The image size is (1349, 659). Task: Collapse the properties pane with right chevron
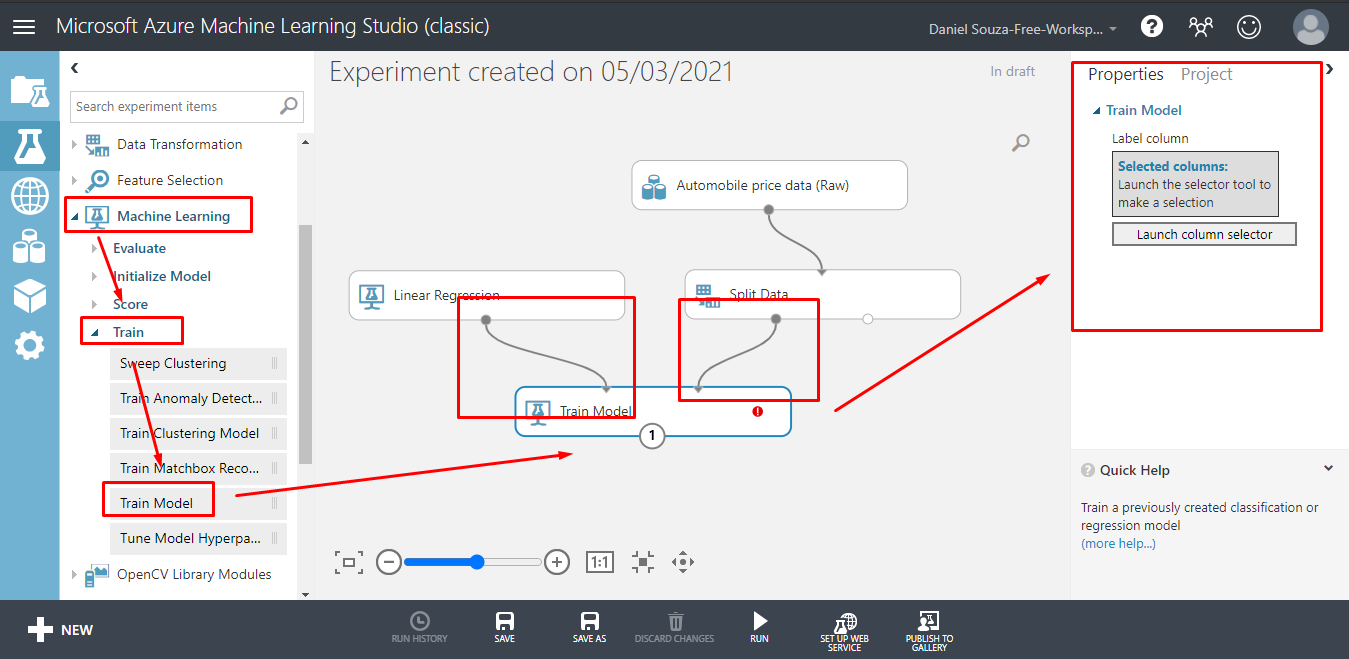(1329, 69)
